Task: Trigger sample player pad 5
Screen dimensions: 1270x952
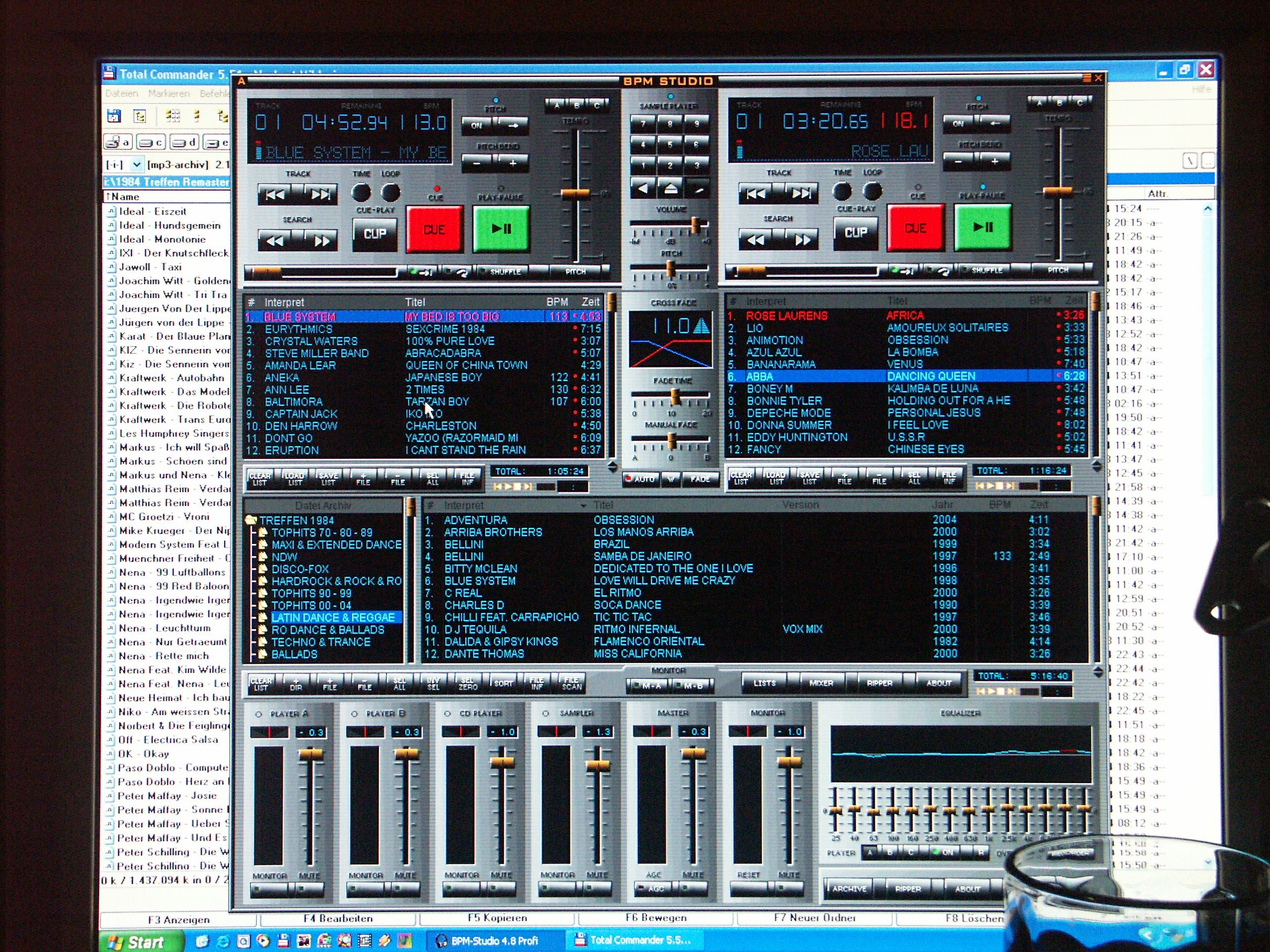Action: [x=669, y=145]
